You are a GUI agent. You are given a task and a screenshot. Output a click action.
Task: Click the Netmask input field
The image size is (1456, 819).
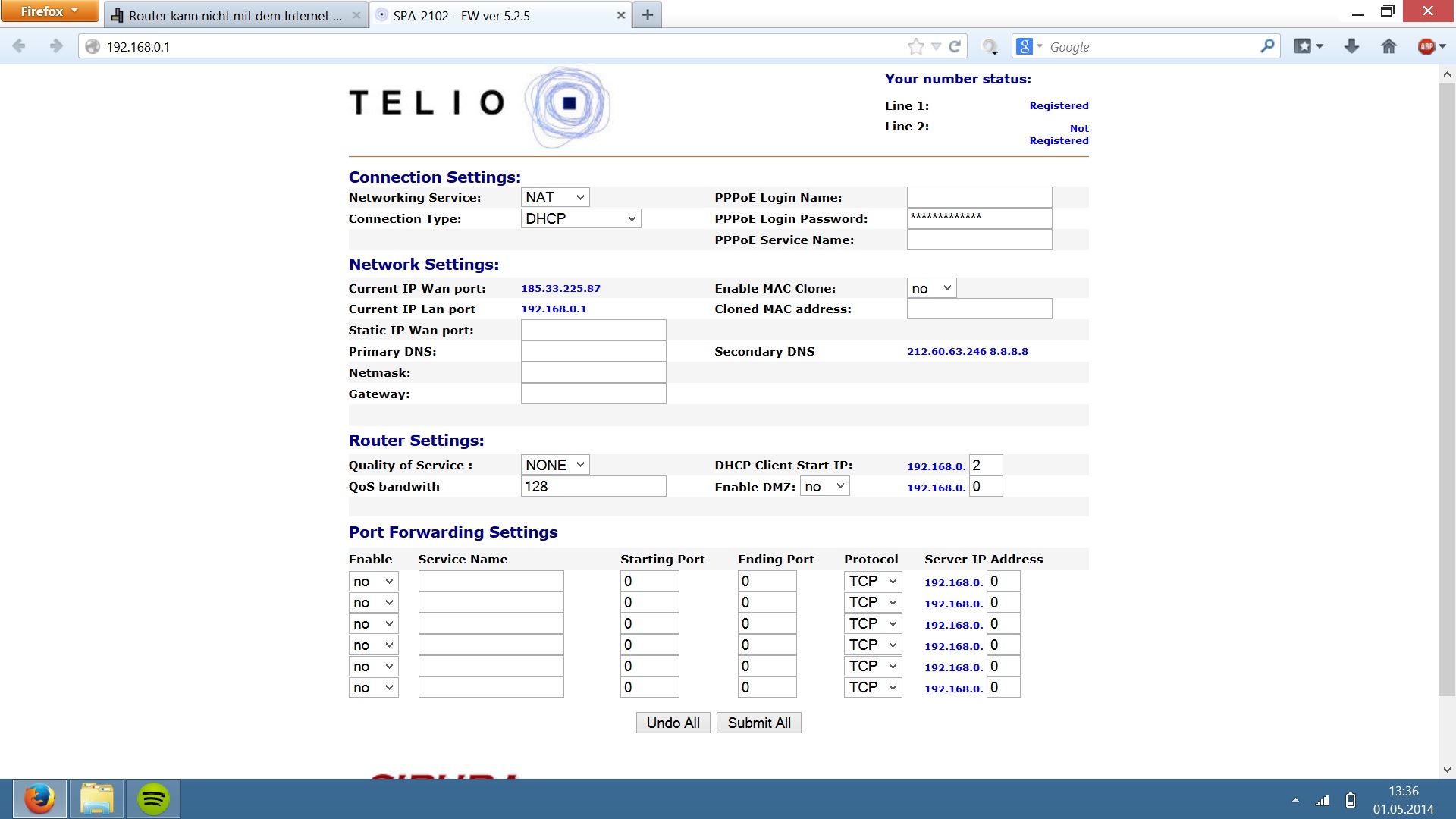[594, 372]
